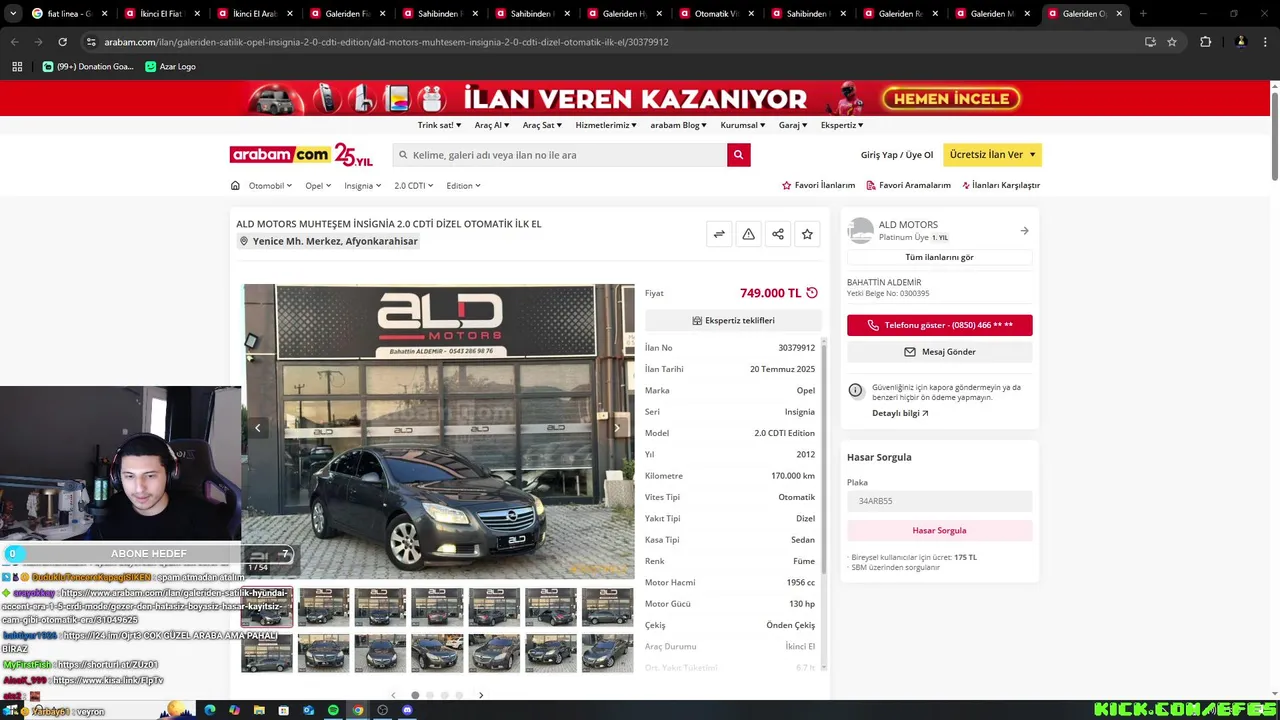Image resolution: width=1280 pixels, height=720 pixels.
Task: Open Azar Logo bookmark
Action: click(x=170, y=66)
